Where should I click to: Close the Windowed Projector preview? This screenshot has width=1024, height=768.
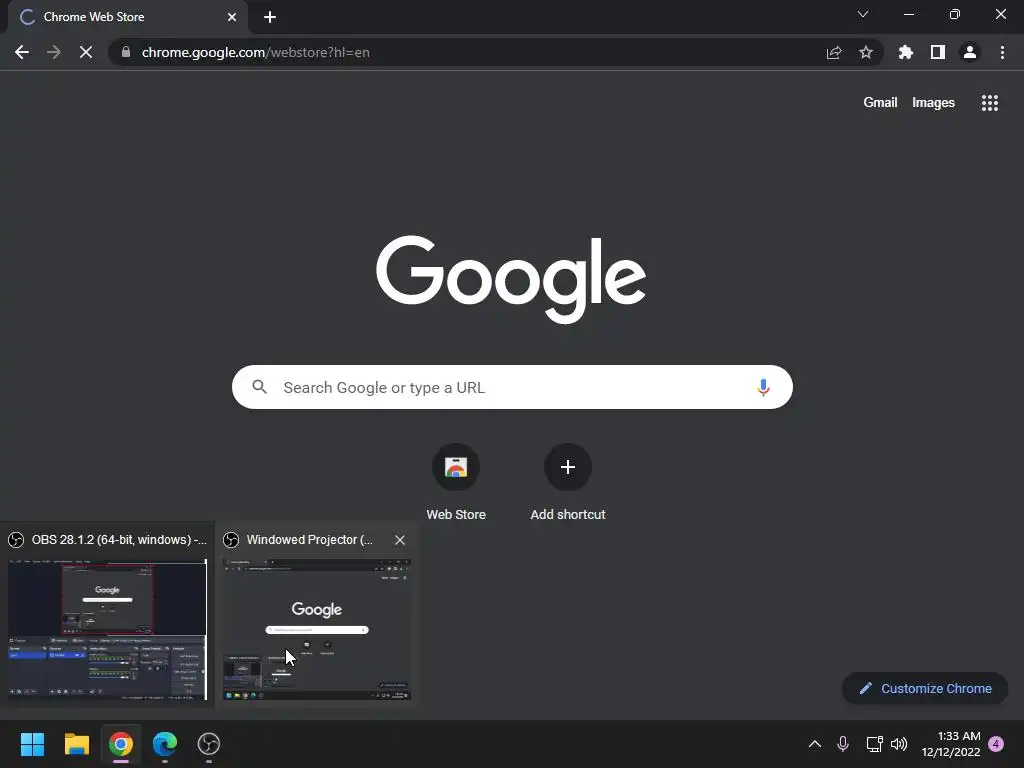pos(400,540)
